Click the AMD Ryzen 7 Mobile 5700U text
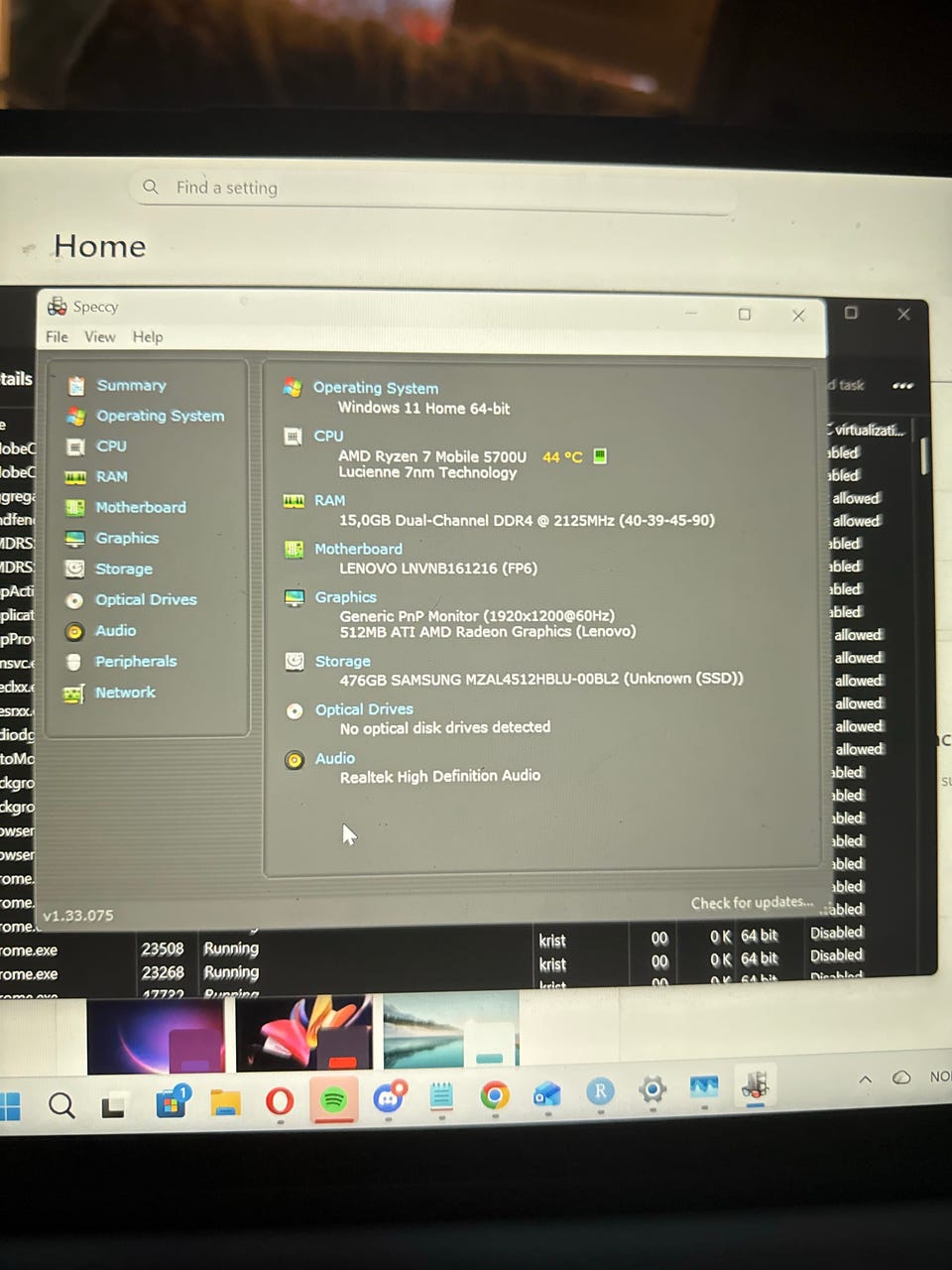 point(432,456)
